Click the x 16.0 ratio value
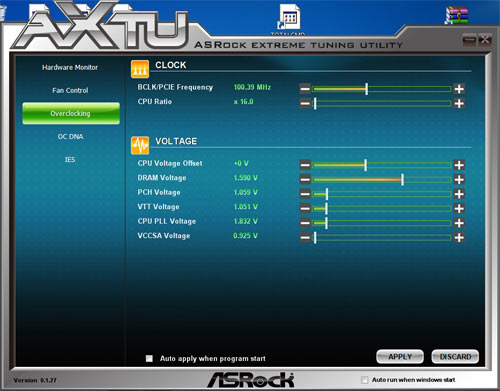Image resolution: width=500 pixels, height=391 pixels. (243, 102)
